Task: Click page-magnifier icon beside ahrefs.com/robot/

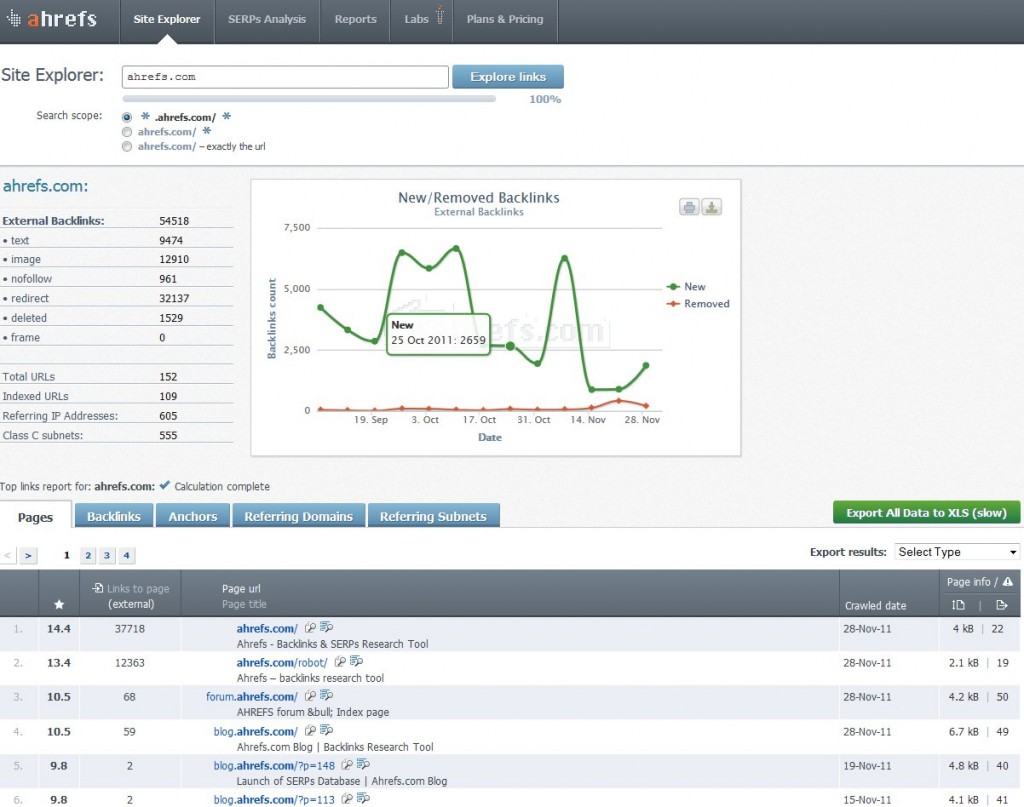Action: coord(340,661)
